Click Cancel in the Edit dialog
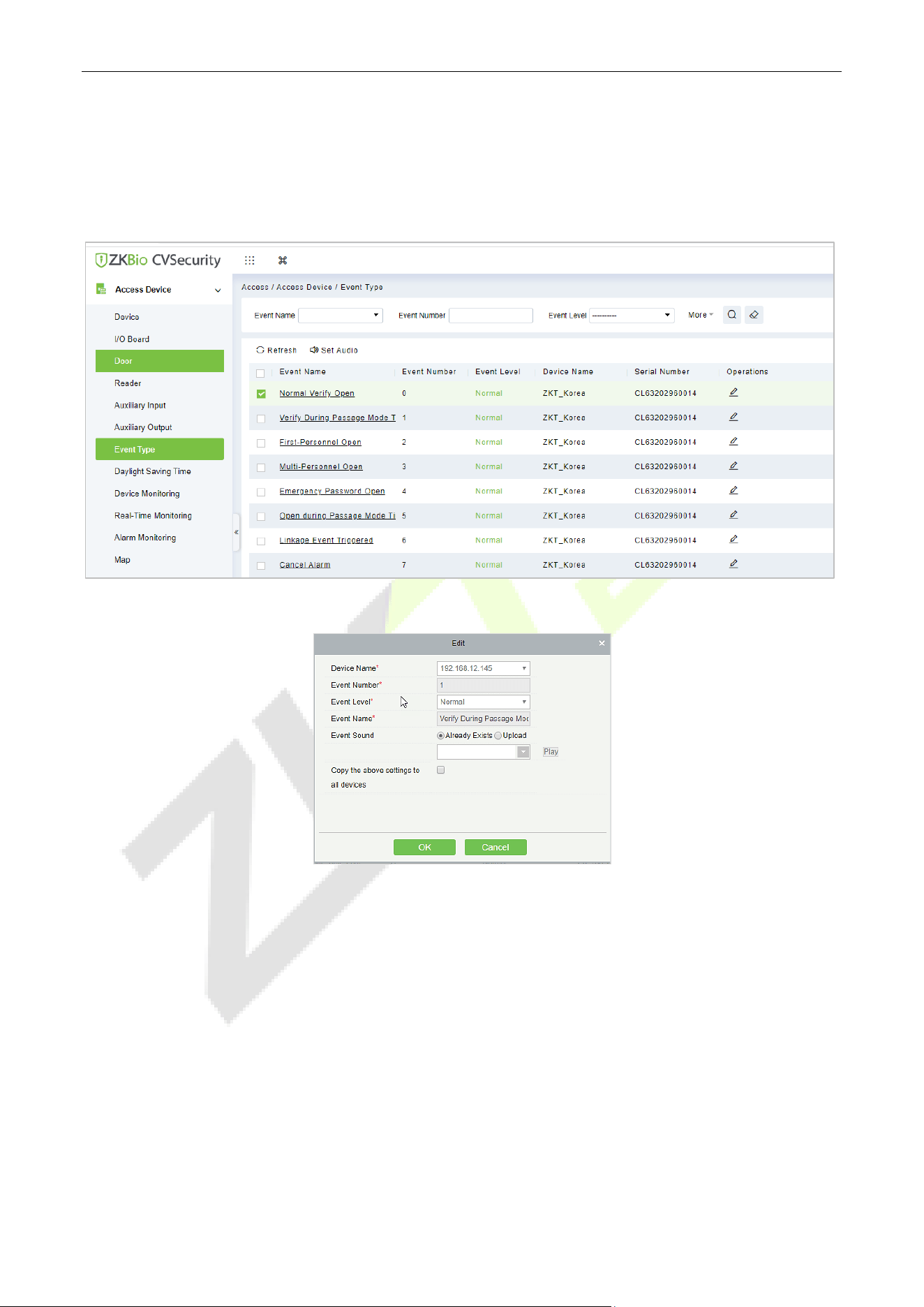The image size is (924, 1307). click(495, 847)
